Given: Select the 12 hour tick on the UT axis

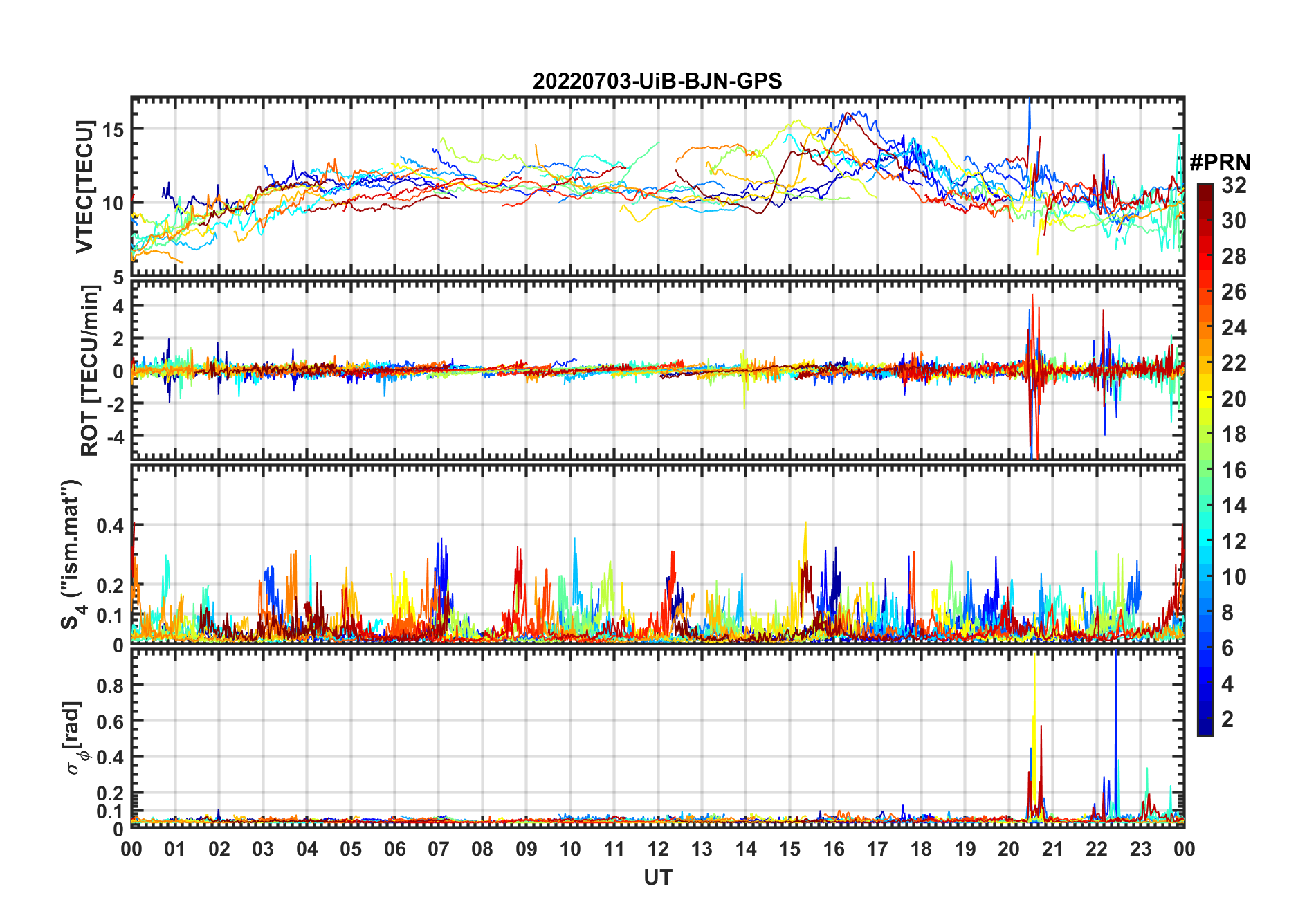Looking at the screenshot, I should click(658, 849).
